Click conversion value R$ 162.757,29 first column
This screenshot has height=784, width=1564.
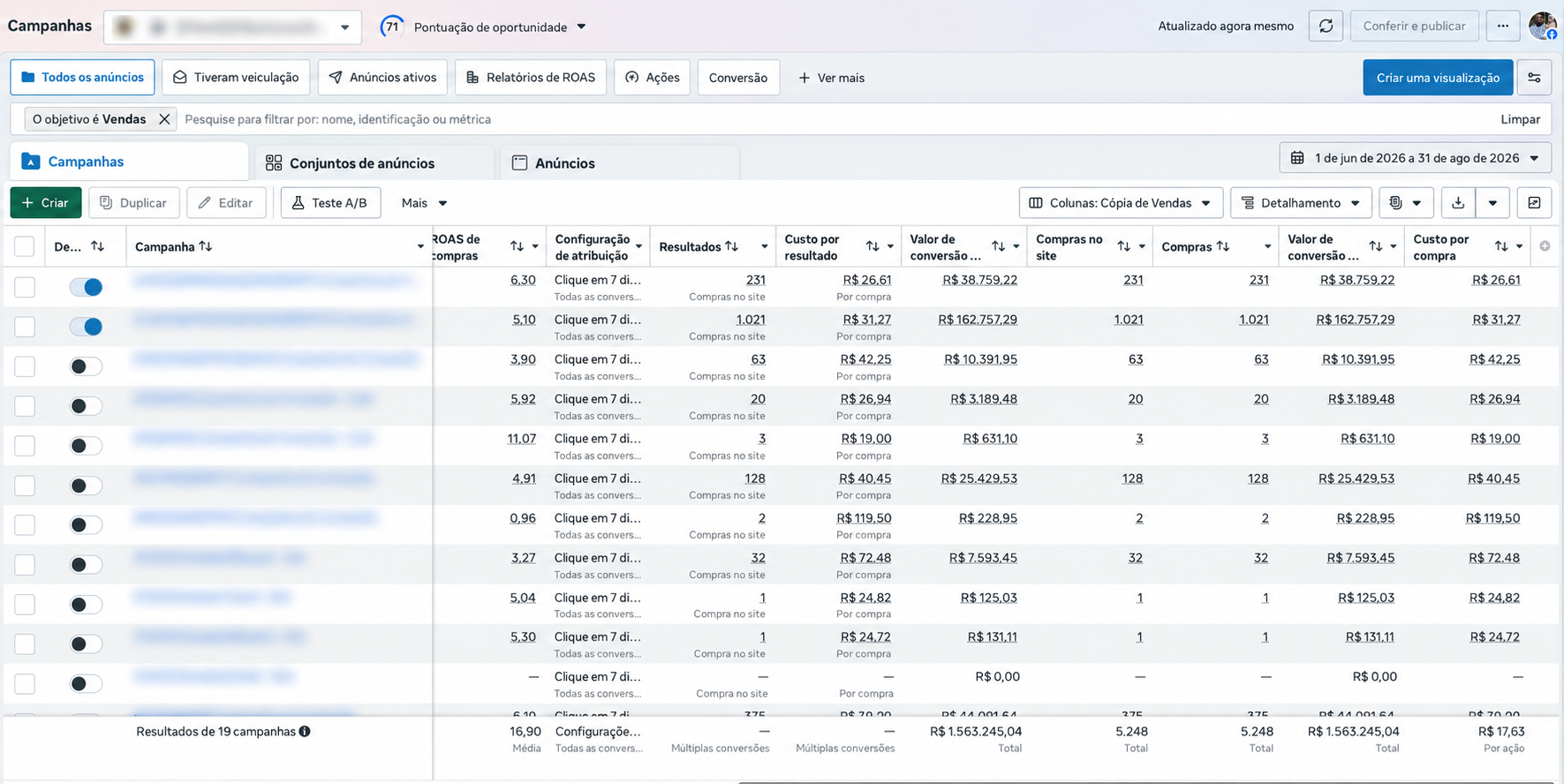pos(978,320)
